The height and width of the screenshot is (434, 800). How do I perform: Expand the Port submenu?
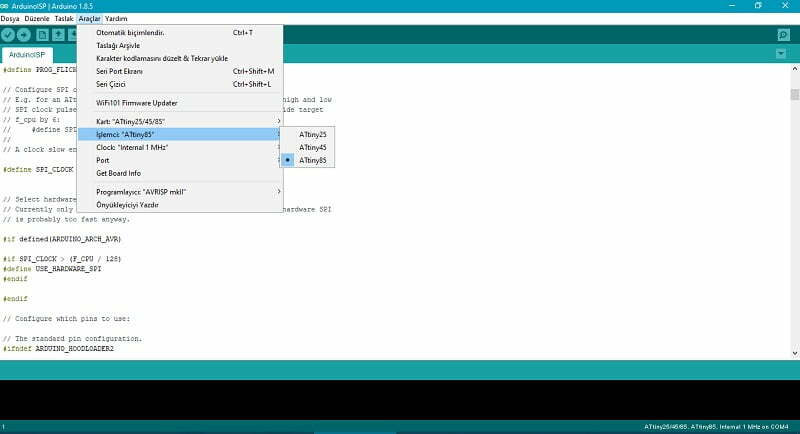(180, 160)
